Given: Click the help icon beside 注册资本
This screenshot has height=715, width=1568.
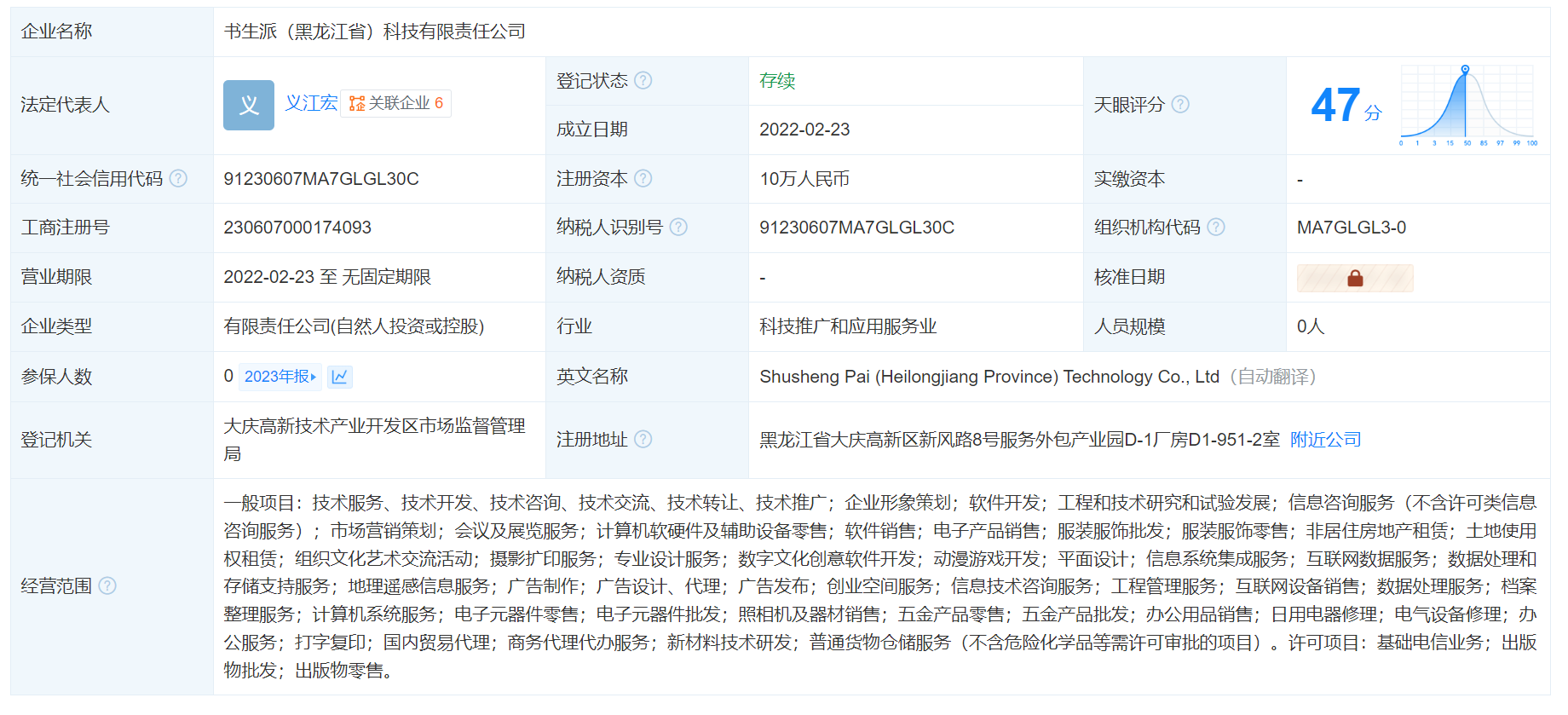Looking at the screenshot, I should [x=643, y=178].
